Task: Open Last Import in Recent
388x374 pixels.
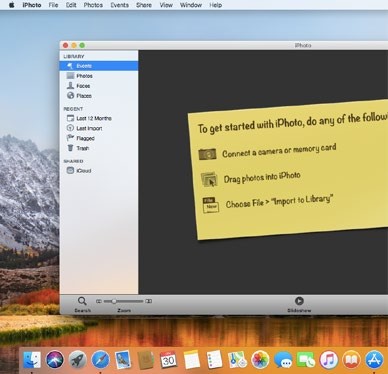Action: click(x=84, y=128)
